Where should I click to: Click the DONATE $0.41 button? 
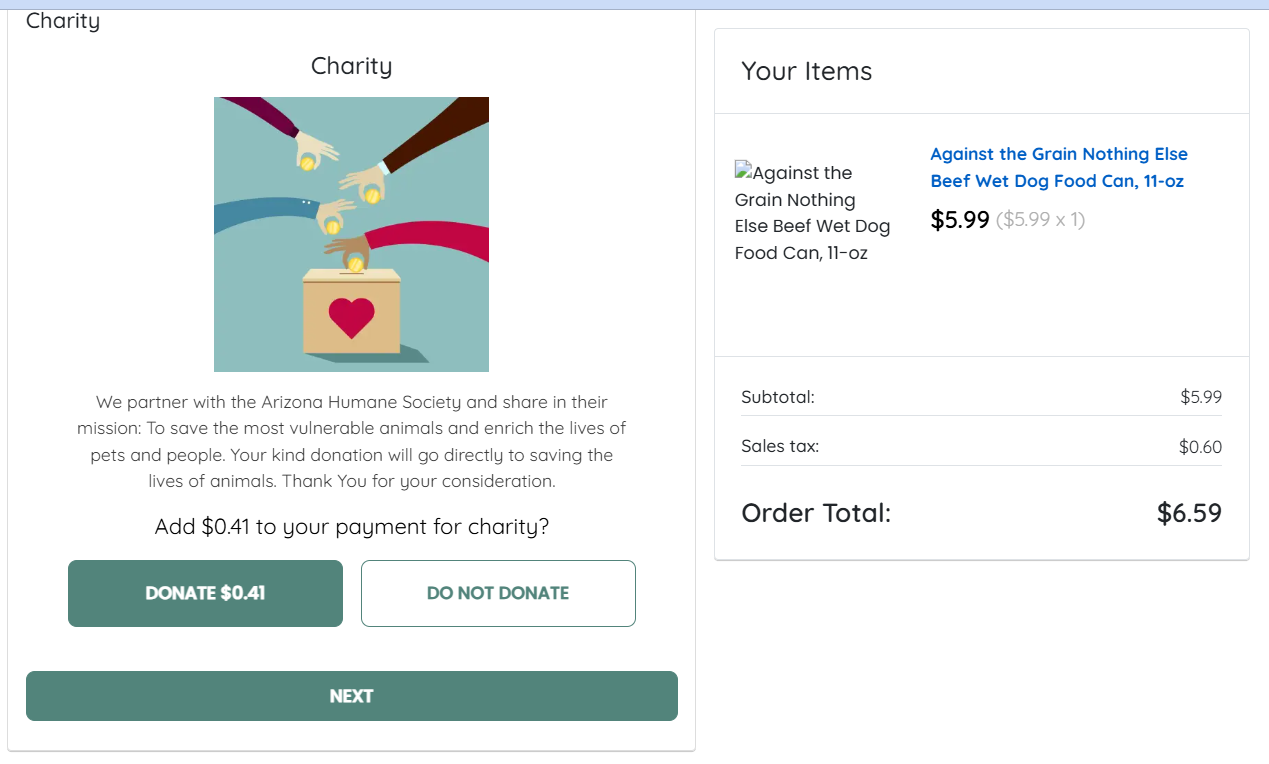tap(205, 593)
